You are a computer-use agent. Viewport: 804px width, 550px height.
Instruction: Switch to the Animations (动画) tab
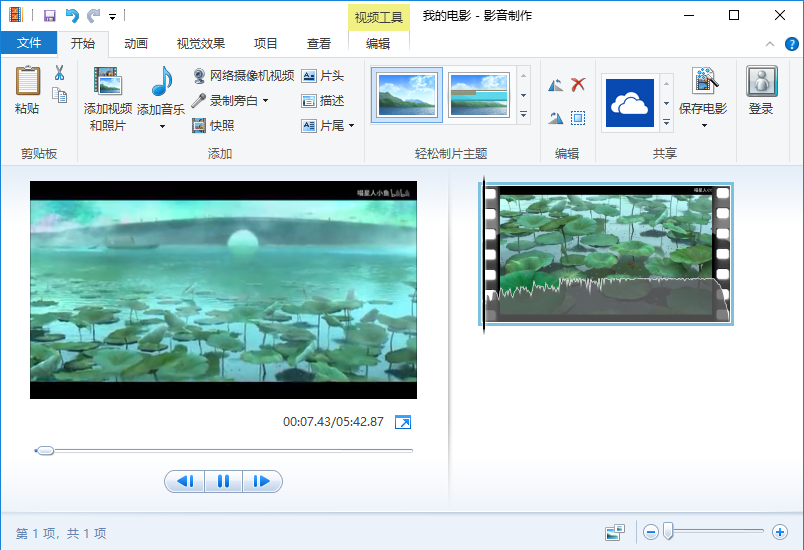point(136,44)
